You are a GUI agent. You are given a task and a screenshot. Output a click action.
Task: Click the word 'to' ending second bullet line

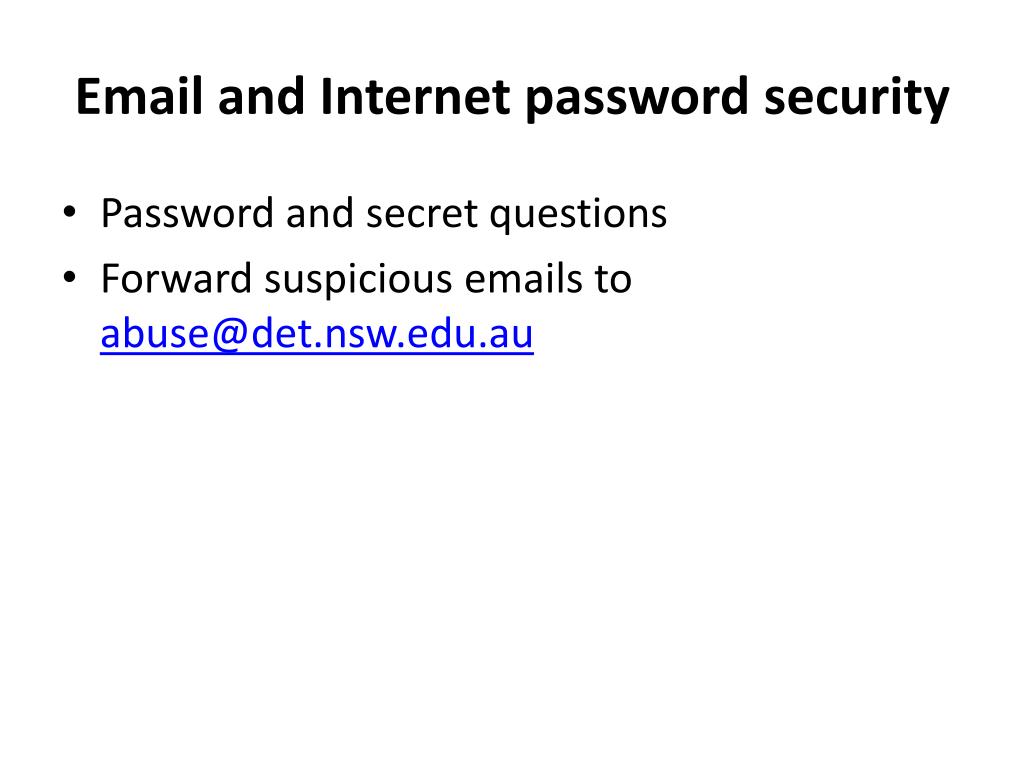pyautogui.click(x=613, y=280)
